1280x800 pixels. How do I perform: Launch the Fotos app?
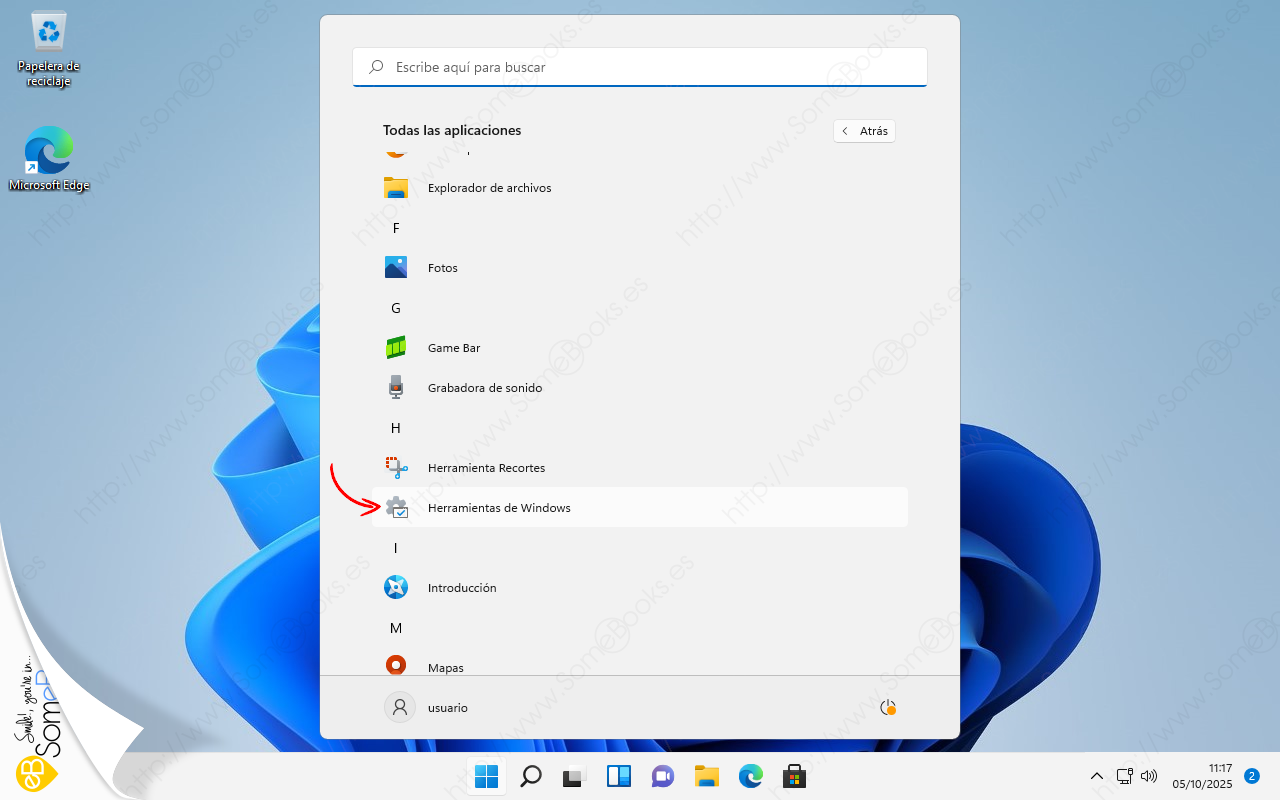442,268
